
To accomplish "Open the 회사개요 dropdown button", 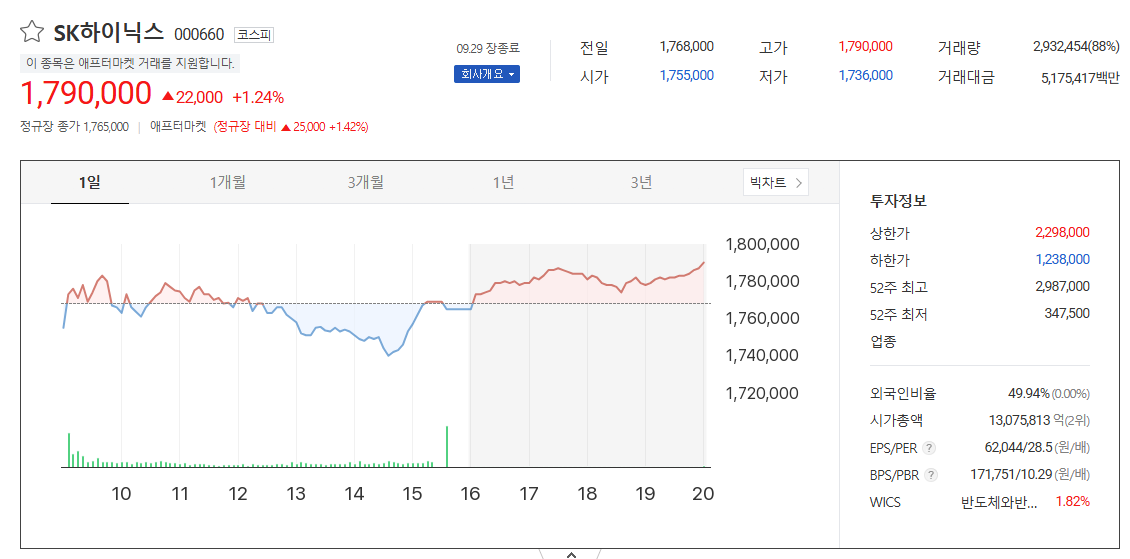I will (x=486, y=74).
